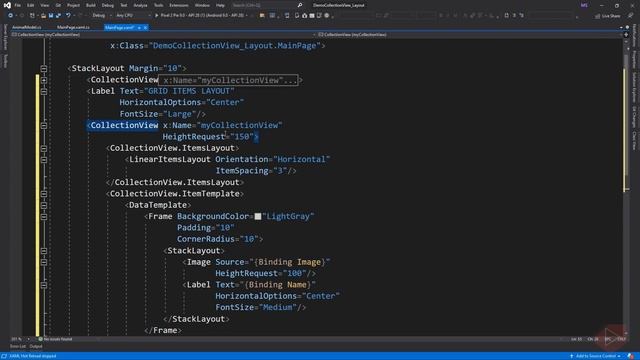Click the collapsed x:Name="myCollectionView"... box

click(x=228, y=80)
